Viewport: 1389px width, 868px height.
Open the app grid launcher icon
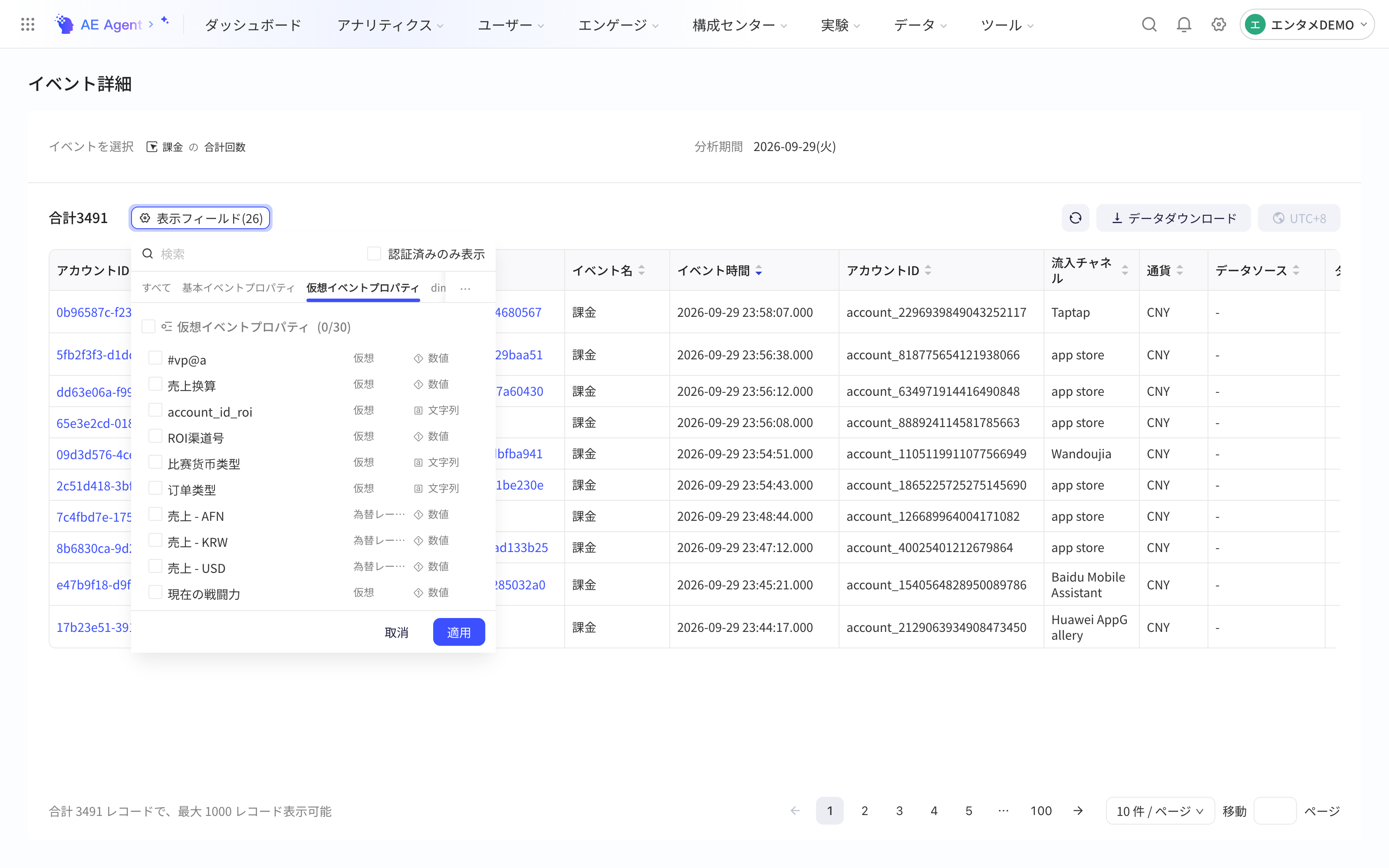coord(27,24)
